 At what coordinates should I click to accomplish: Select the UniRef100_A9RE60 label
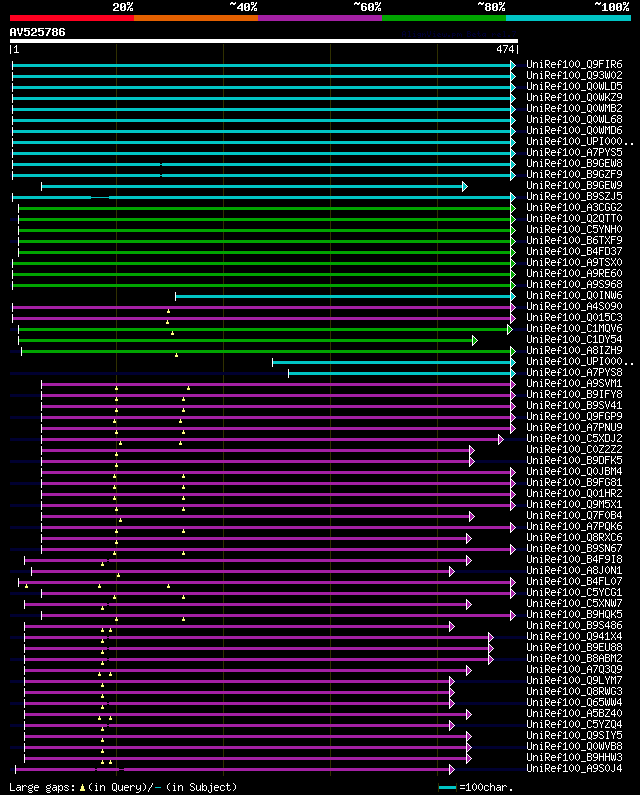(574, 273)
